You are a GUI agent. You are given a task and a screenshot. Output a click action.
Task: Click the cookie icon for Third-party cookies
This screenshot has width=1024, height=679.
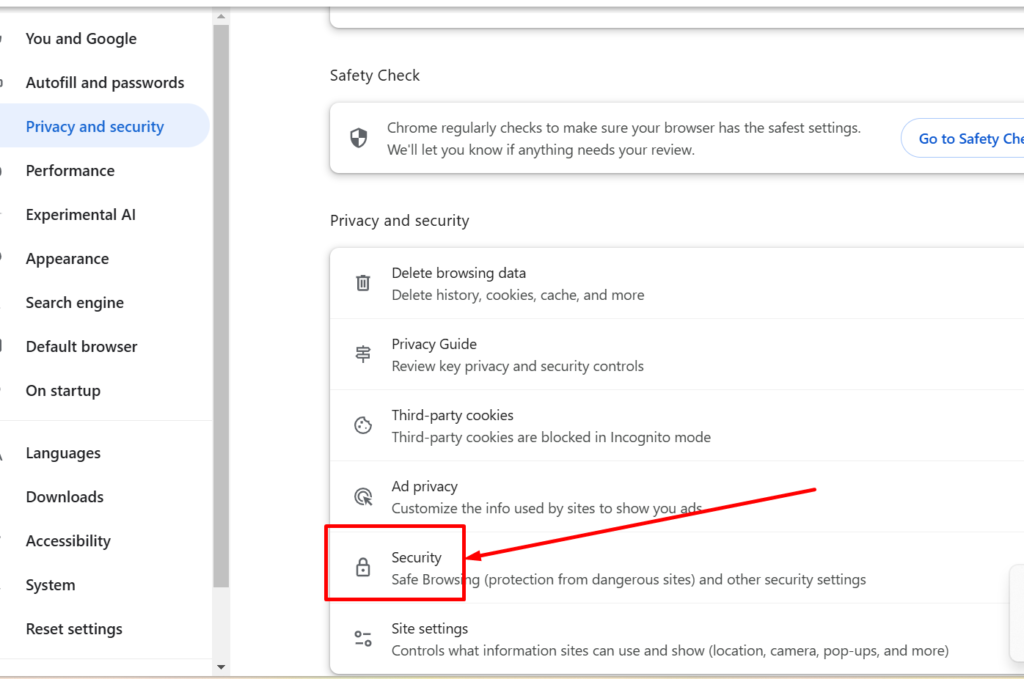[363, 425]
